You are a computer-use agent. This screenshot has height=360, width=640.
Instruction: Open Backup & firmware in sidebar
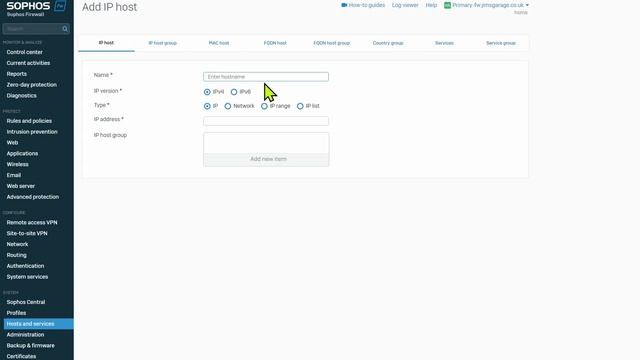(x=30, y=345)
